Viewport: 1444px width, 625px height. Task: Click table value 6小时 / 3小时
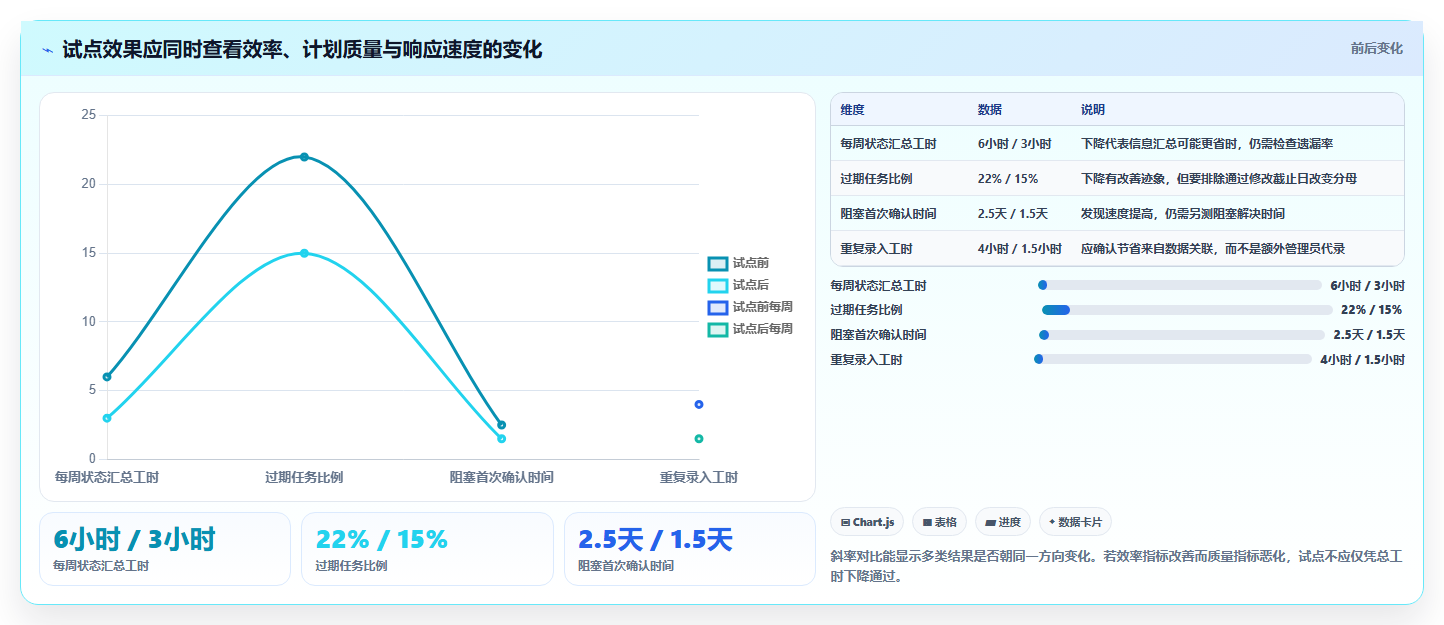1014,144
